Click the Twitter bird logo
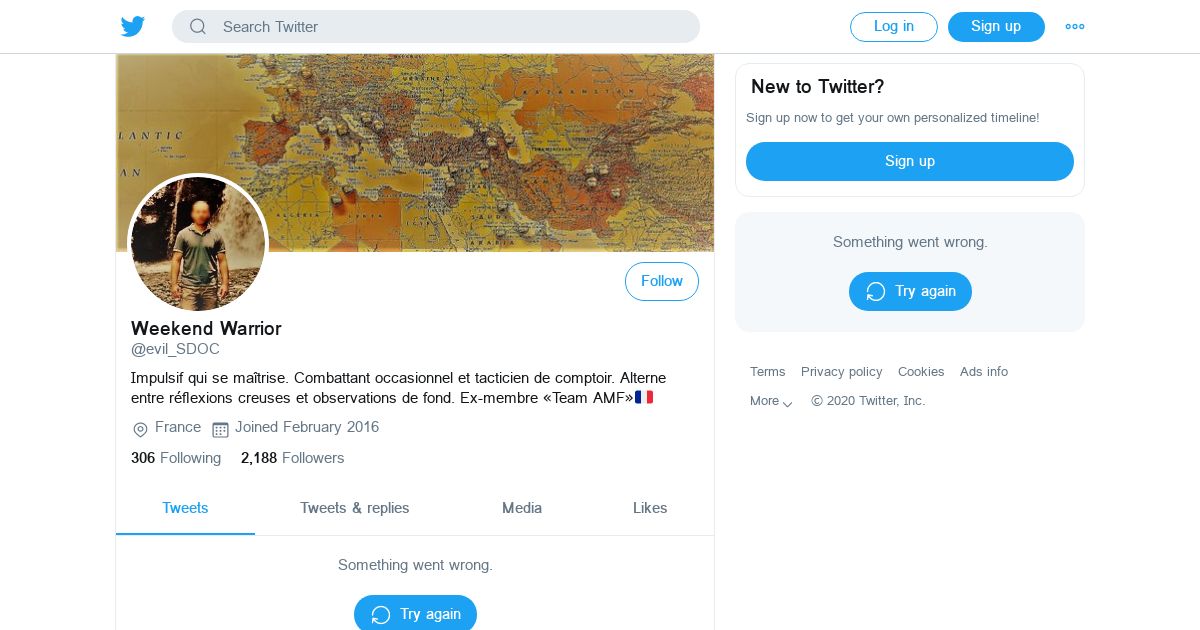Viewport: 1200px width, 630px height. (x=133, y=27)
